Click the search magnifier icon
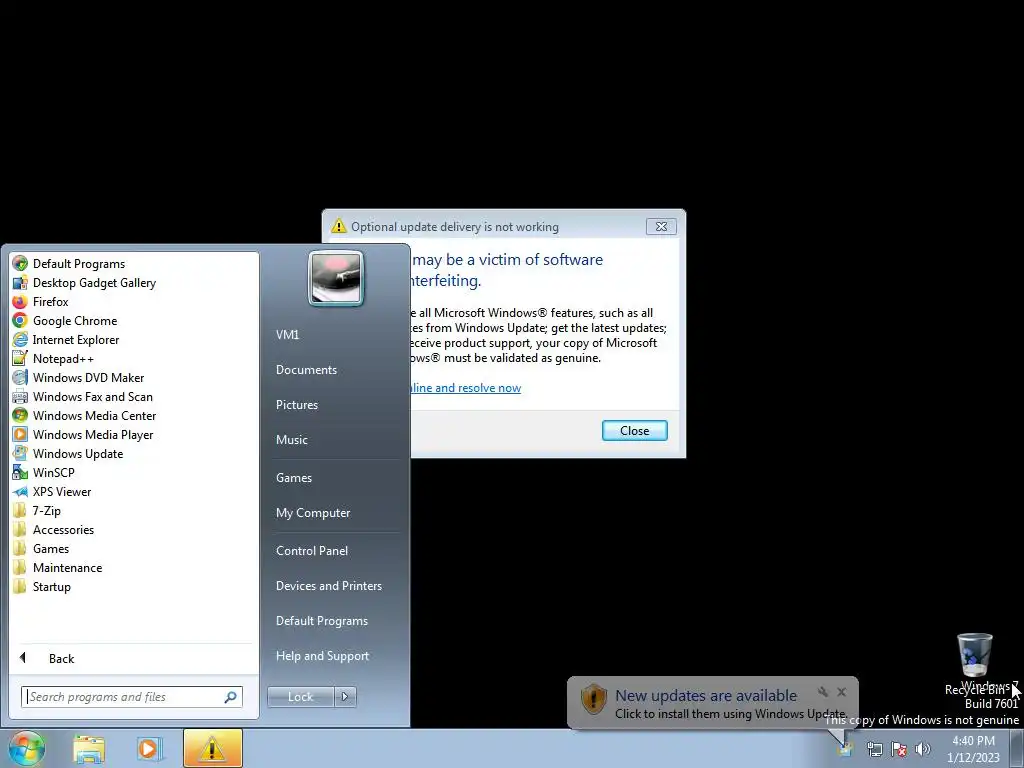The image size is (1024, 768). (x=231, y=697)
